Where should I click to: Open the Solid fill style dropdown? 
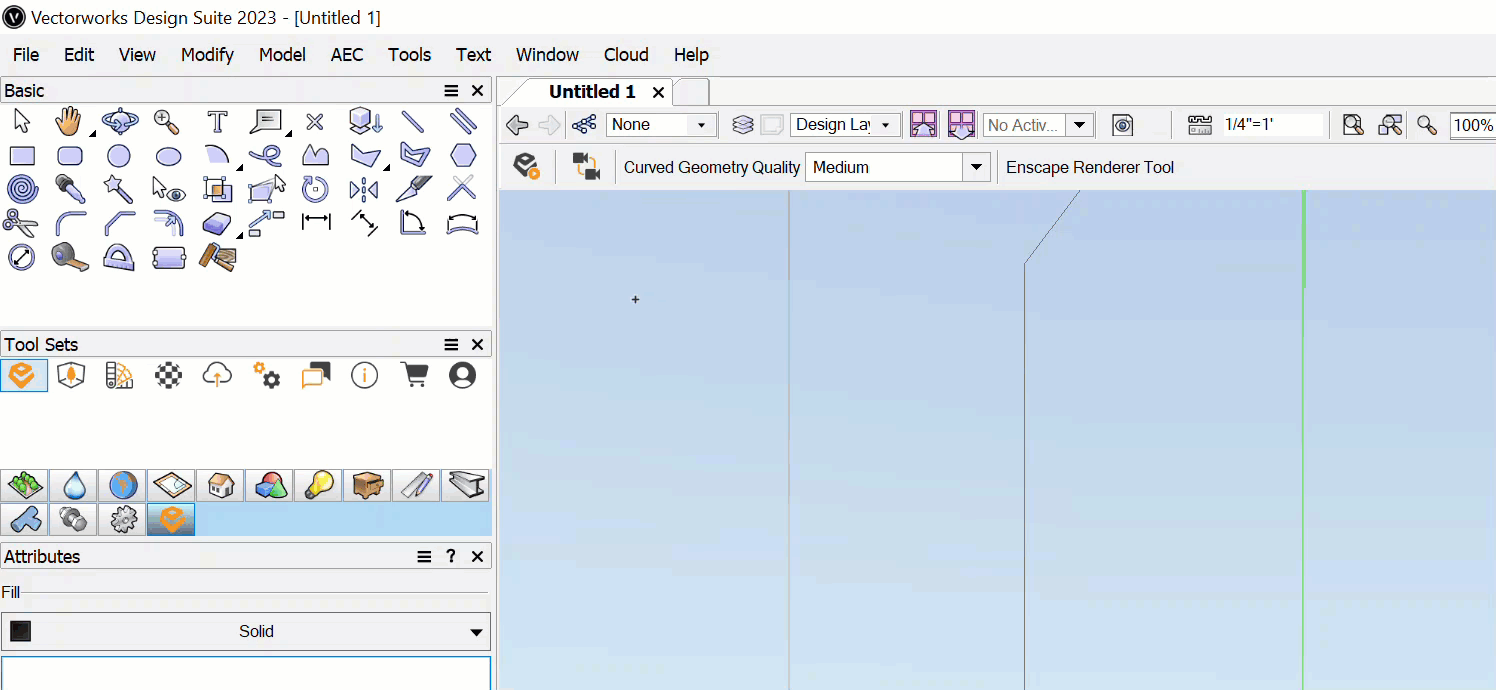pyautogui.click(x=246, y=631)
